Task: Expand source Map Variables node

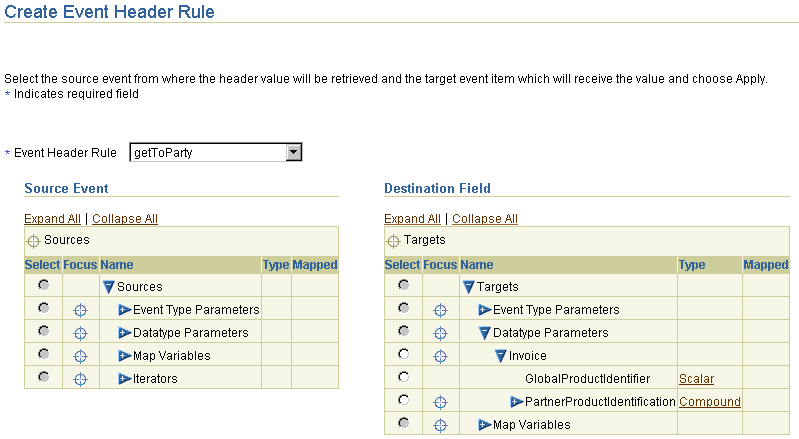Action: (x=125, y=355)
